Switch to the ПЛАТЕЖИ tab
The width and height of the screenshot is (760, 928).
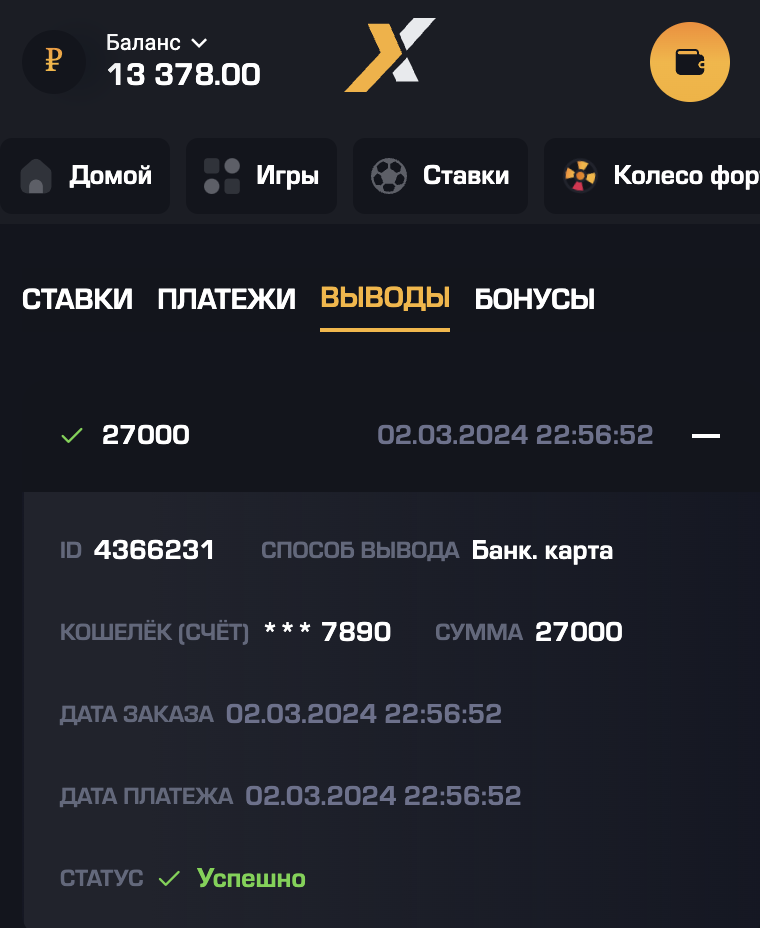[226, 299]
